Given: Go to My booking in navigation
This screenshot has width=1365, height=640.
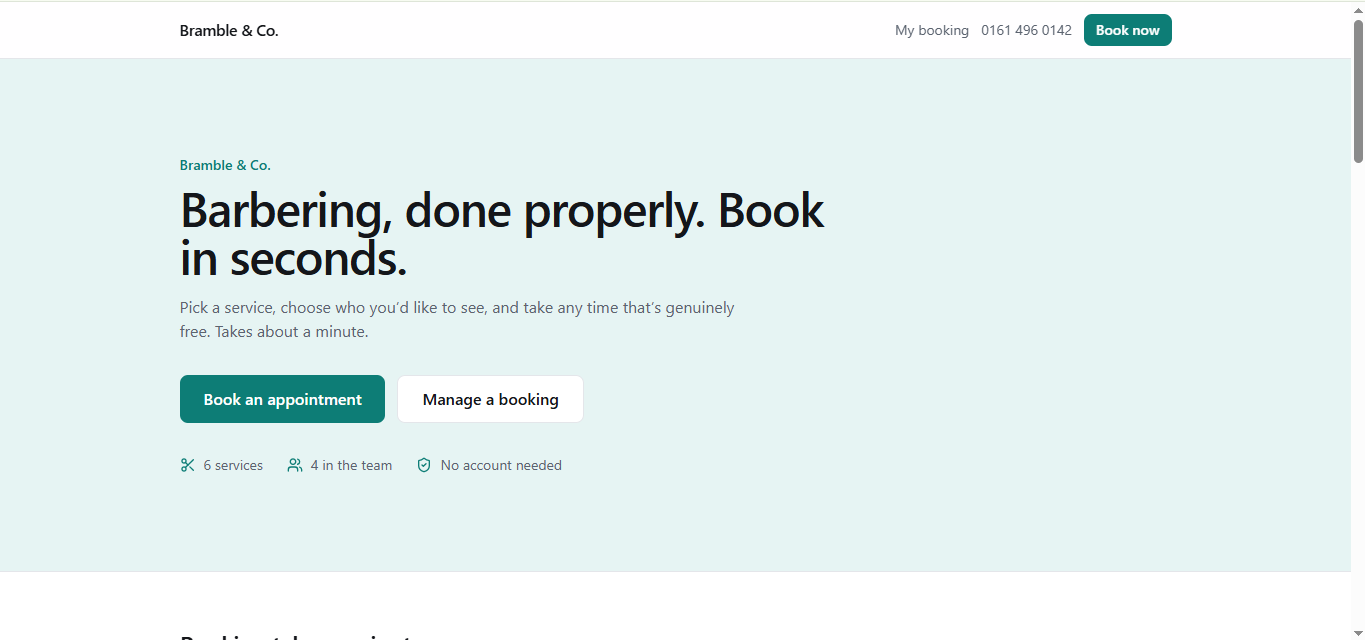Looking at the screenshot, I should pyautogui.click(x=932, y=30).
